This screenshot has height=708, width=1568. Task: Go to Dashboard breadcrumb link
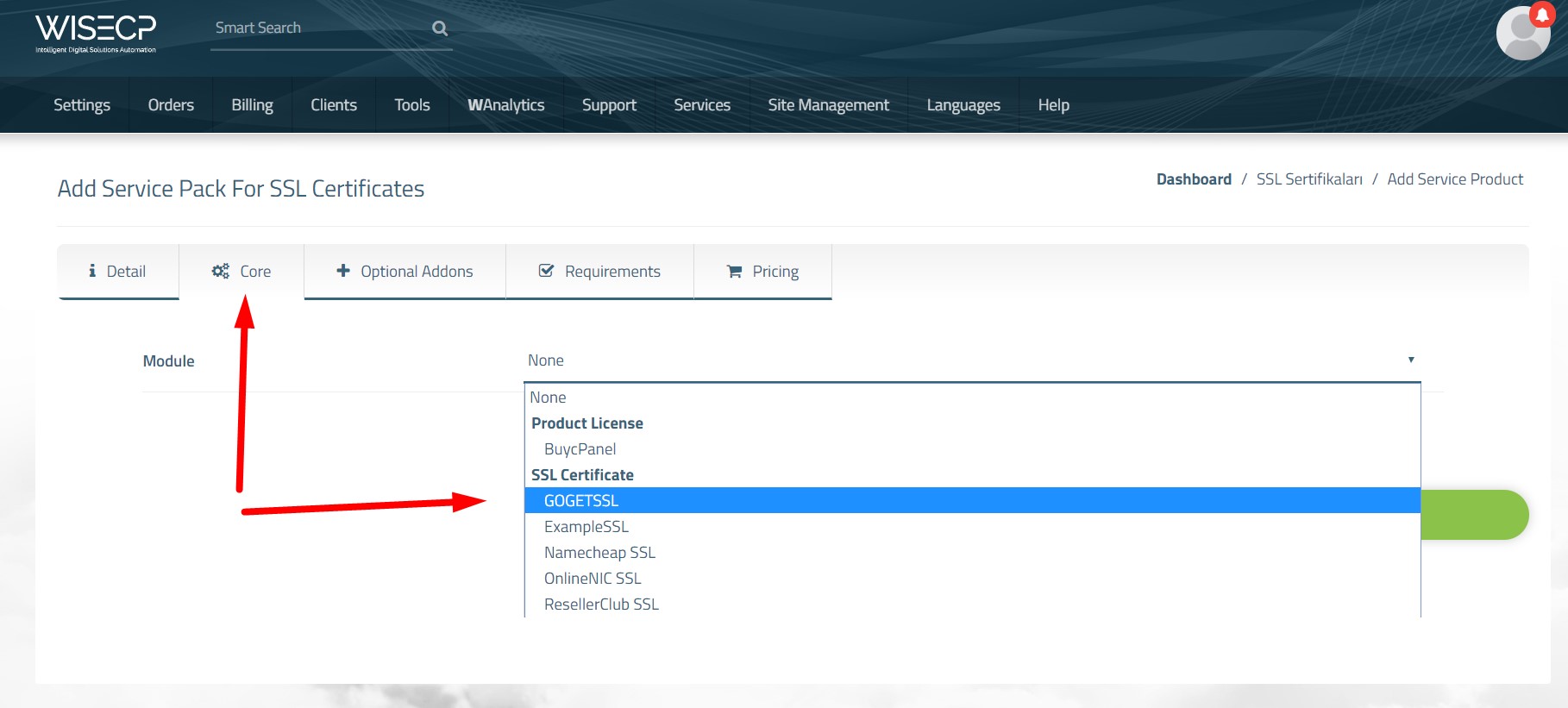(x=1194, y=179)
